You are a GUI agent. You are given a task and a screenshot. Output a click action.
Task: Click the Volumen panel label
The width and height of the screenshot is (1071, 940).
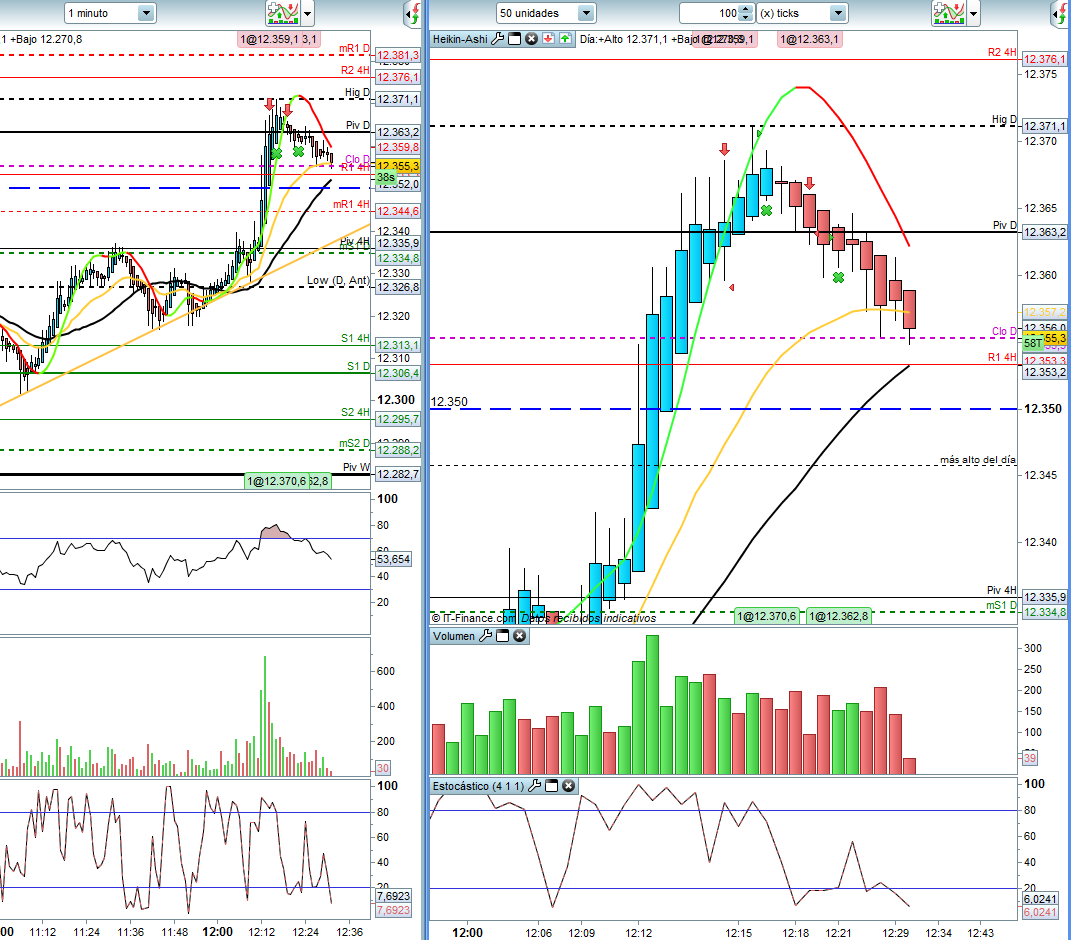point(454,636)
